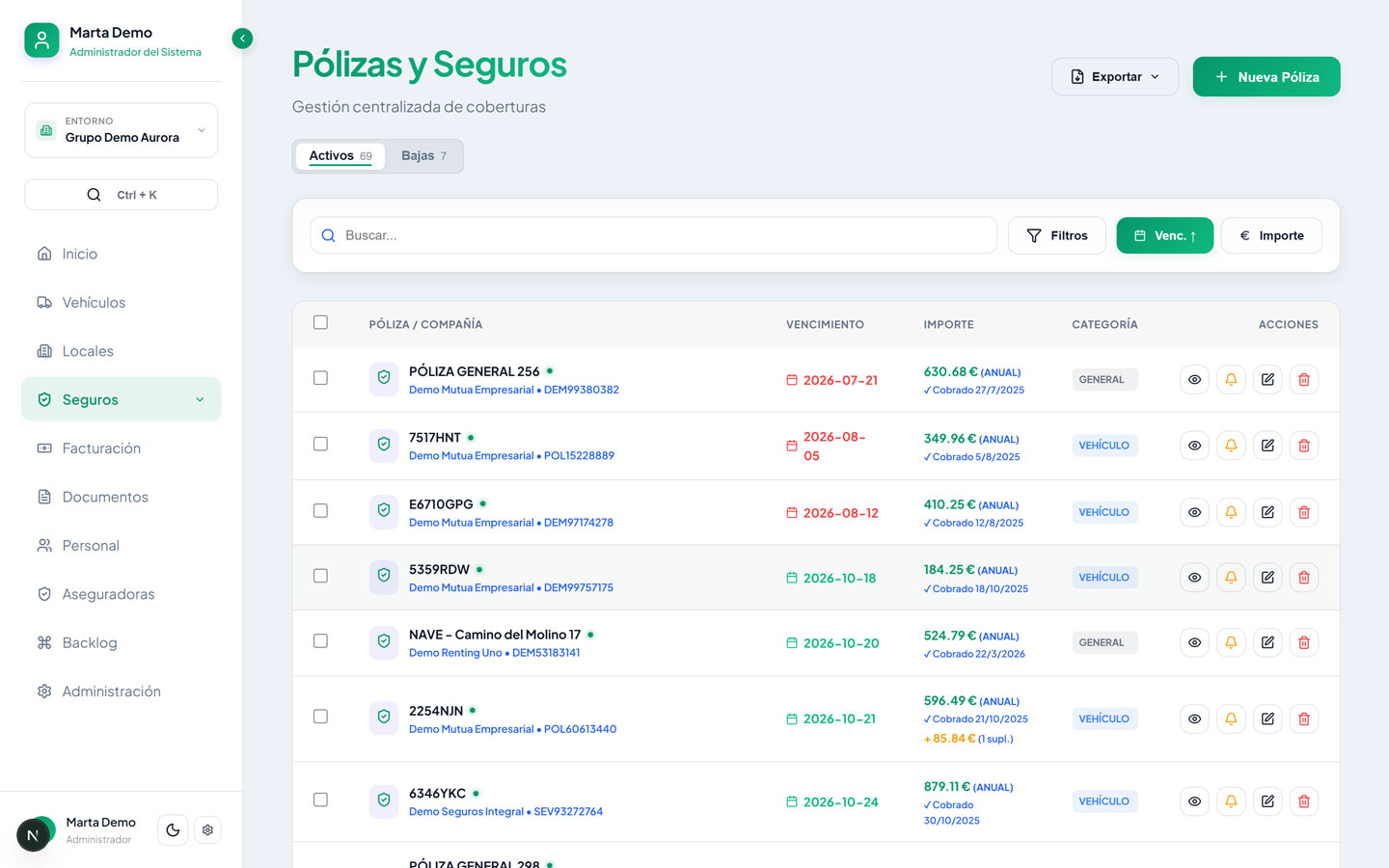Delete policy E6710GPG

pos(1304,512)
